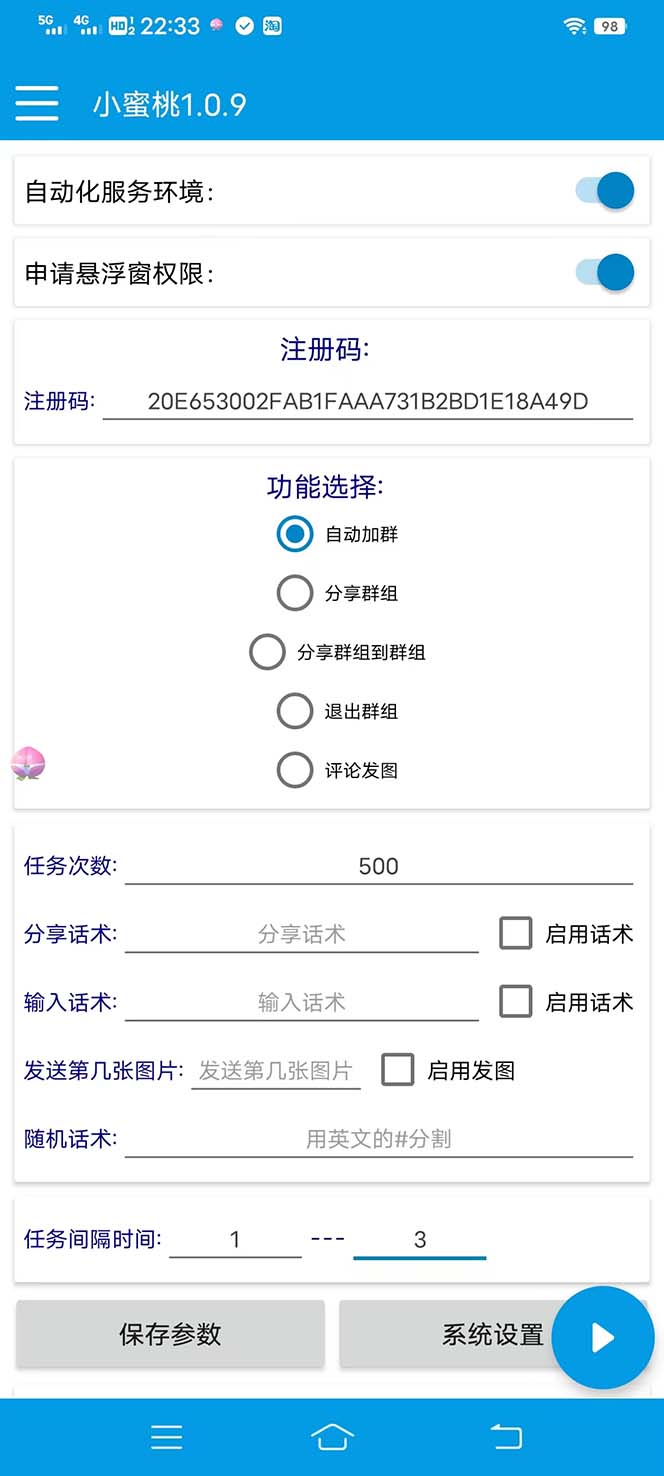The width and height of the screenshot is (664, 1476).
Task: Tap the floating play button
Action: [602, 1337]
